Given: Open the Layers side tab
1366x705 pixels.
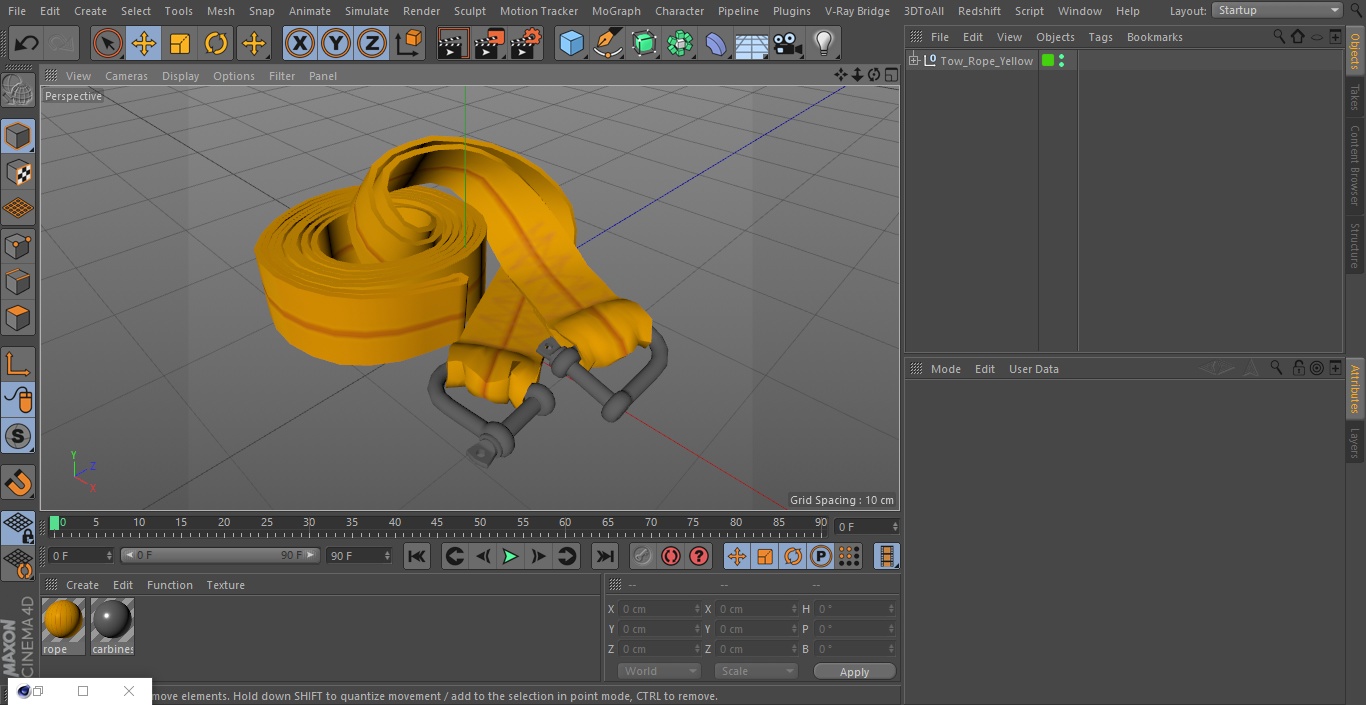Looking at the screenshot, I should [x=1355, y=442].
